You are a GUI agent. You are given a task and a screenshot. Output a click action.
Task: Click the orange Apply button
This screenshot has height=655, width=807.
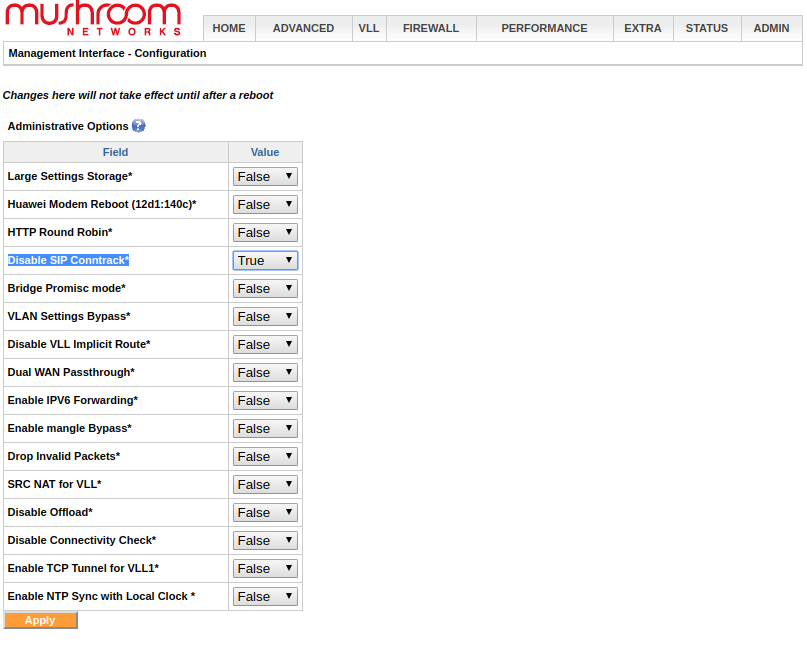pyautogui.click(x=40, y=620)
